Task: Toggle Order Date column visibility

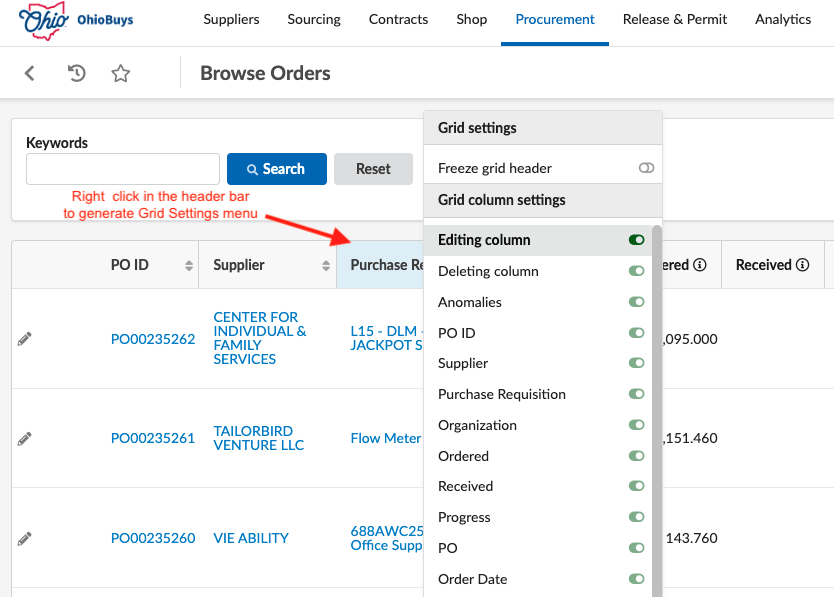Action: tap(636, 578)
